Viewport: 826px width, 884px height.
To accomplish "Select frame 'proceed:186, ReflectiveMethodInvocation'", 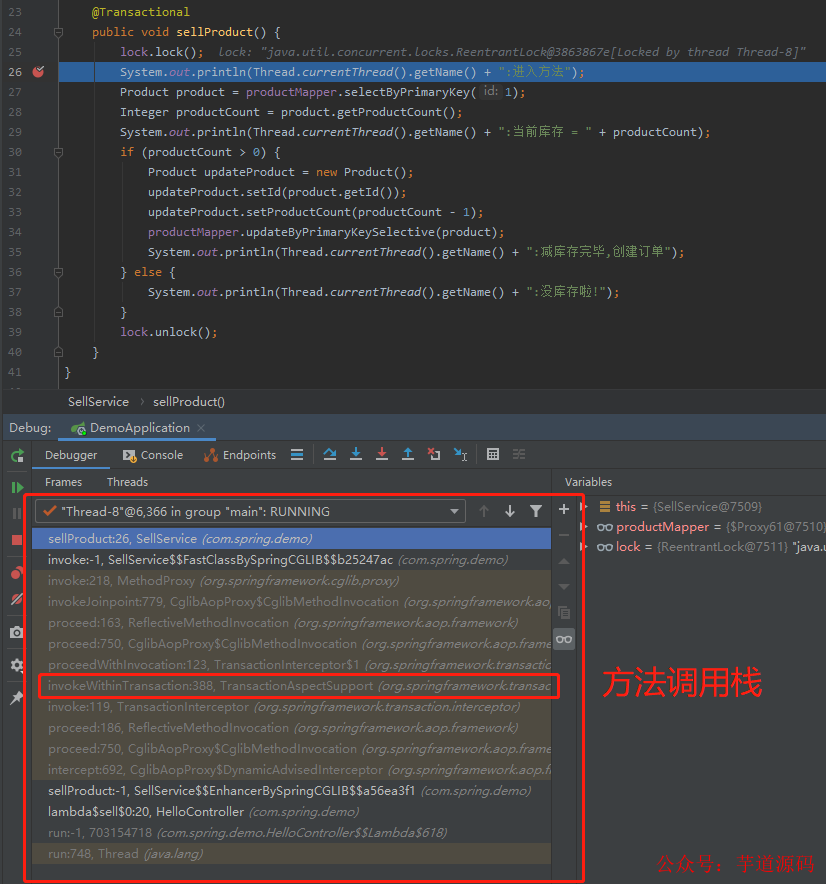I will point(291,728).
